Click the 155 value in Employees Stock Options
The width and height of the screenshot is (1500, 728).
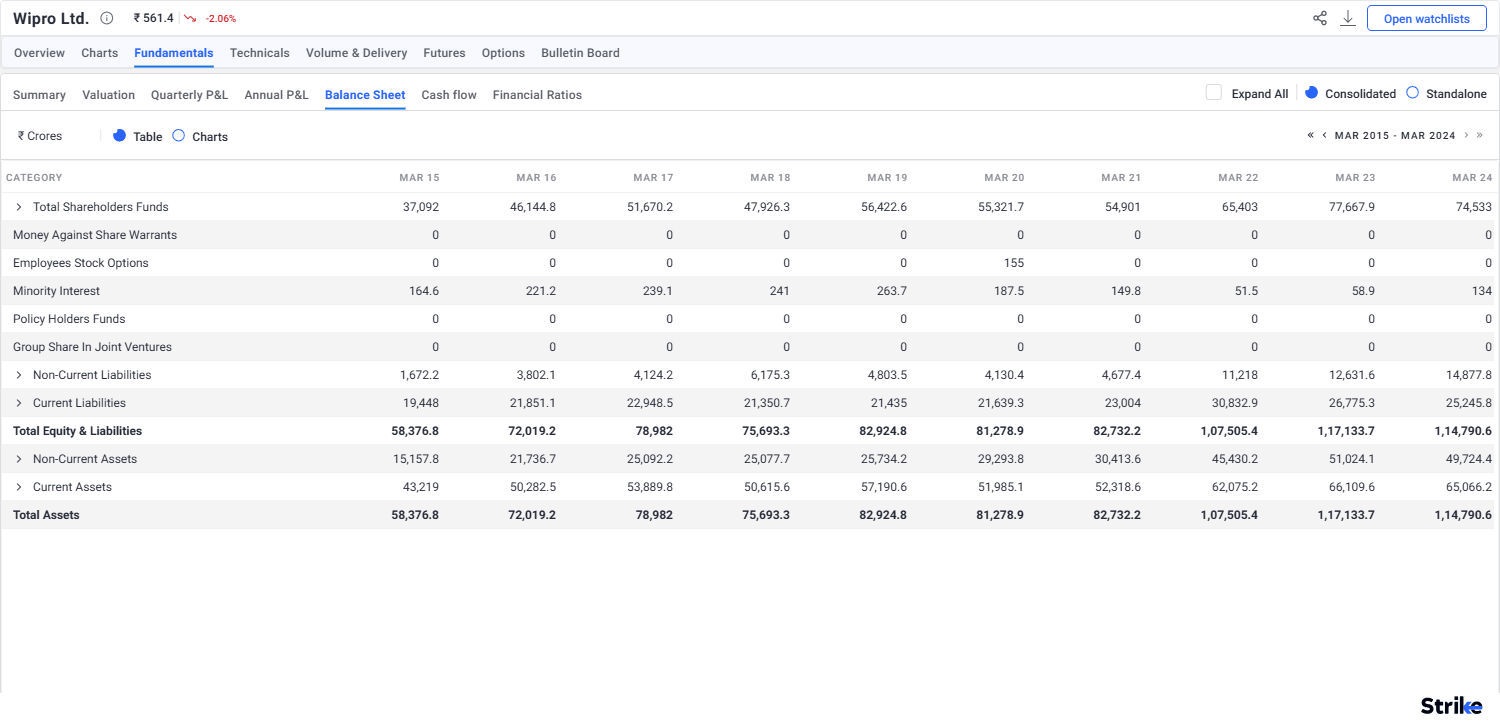click(x=1014, y=263)
